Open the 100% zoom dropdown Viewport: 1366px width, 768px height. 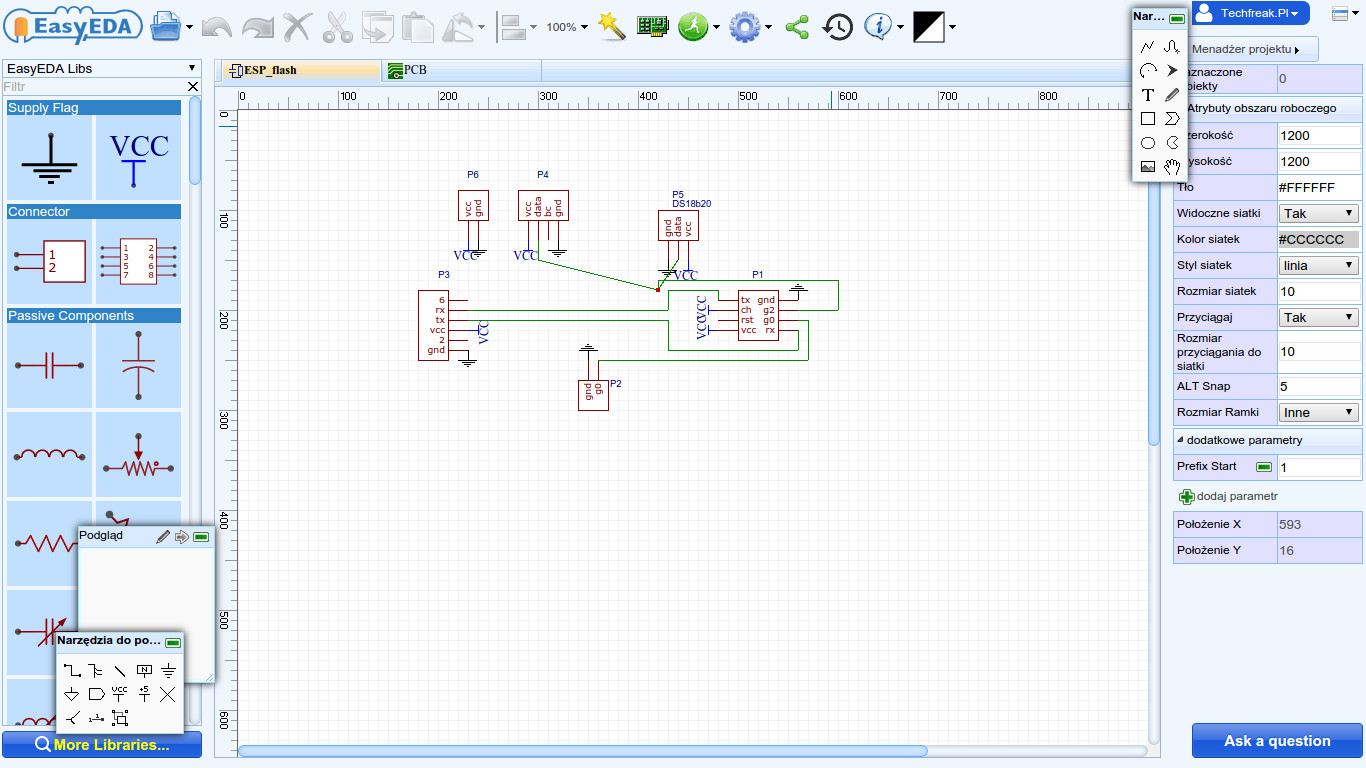(x=567, y=27)
